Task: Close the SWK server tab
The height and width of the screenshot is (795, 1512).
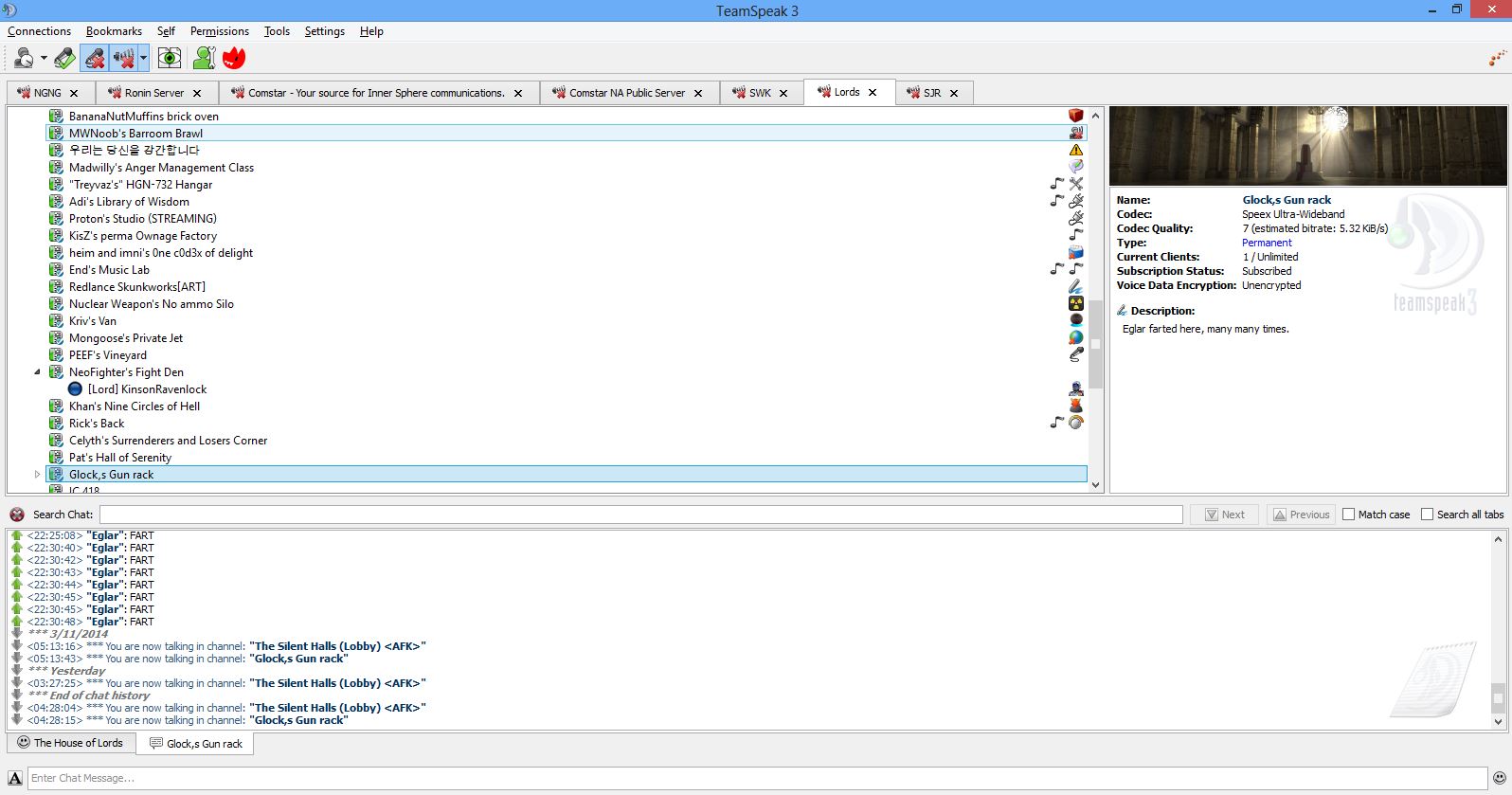Action: [783, 93]
